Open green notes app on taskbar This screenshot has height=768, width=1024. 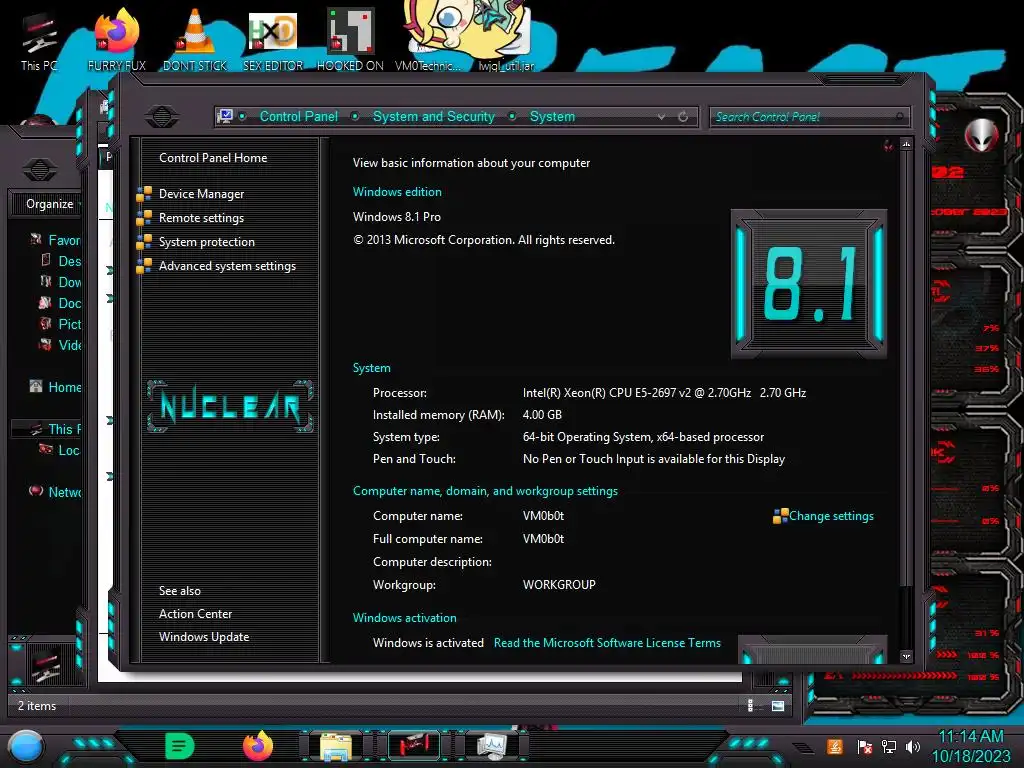pyautogui.click(x=180, y=746)
